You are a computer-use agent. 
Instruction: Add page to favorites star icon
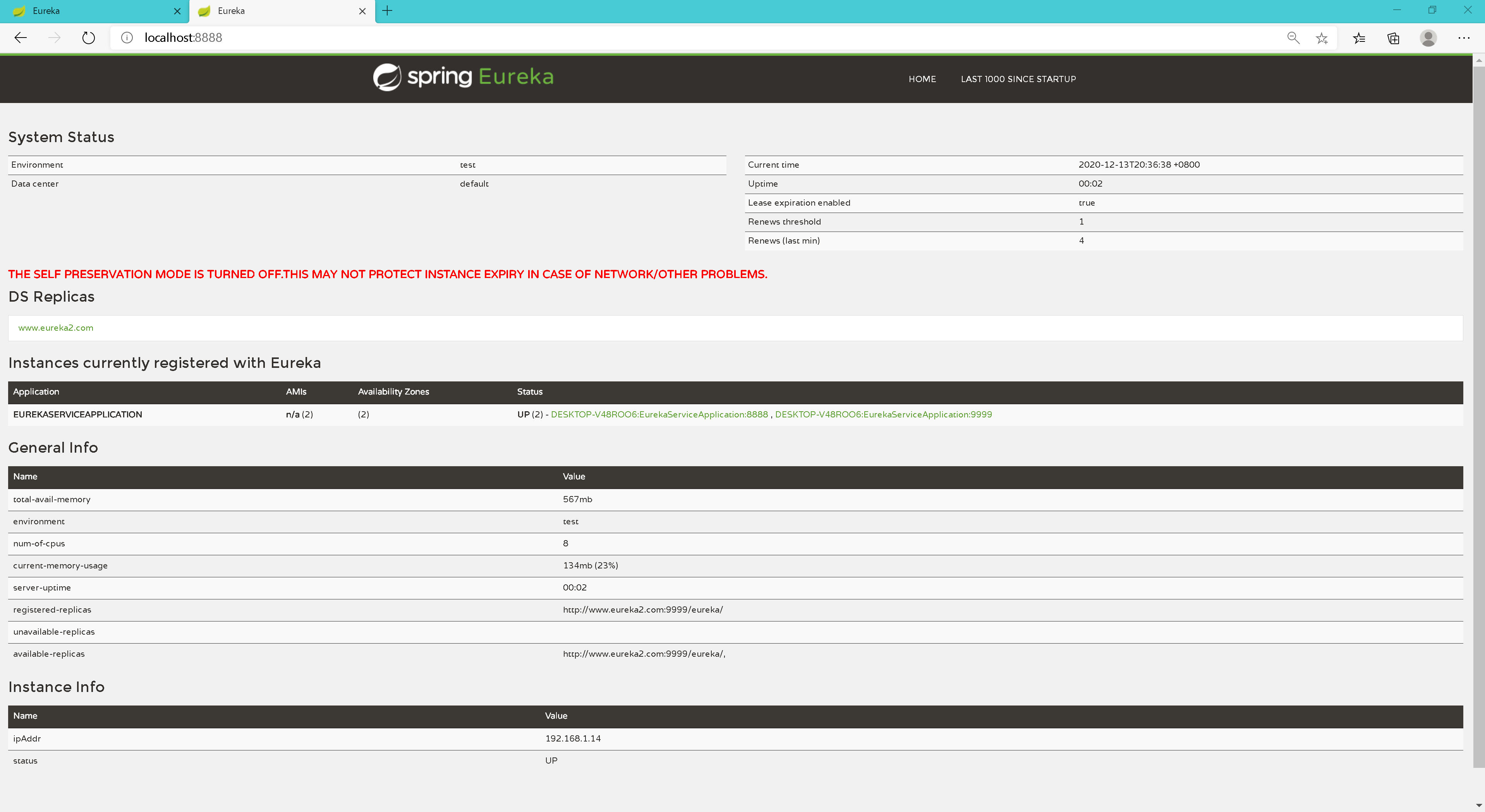(x=1322, y=38)
